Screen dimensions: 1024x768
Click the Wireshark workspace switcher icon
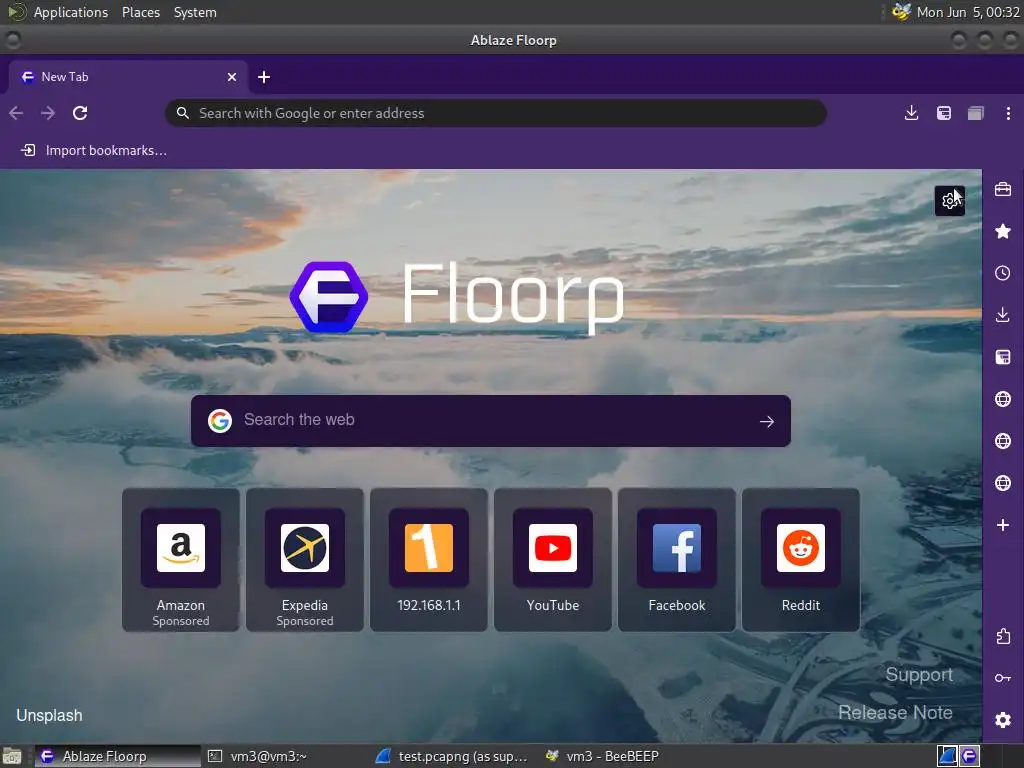(948, 756)
